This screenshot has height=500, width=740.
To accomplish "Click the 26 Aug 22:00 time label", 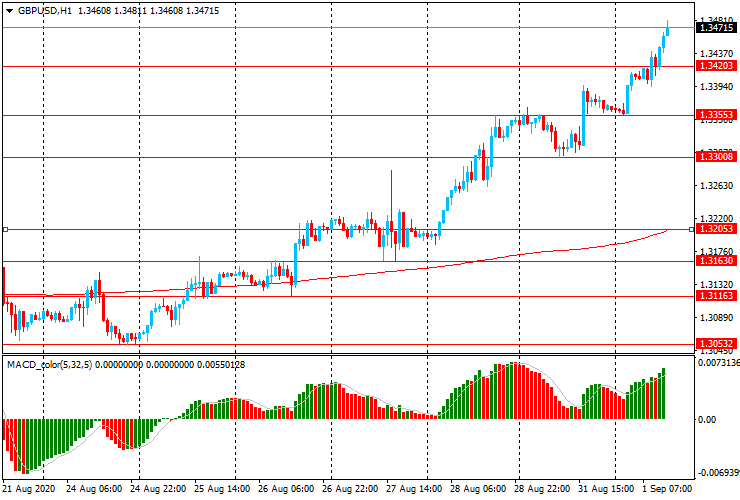I will (x=350, y=488).
